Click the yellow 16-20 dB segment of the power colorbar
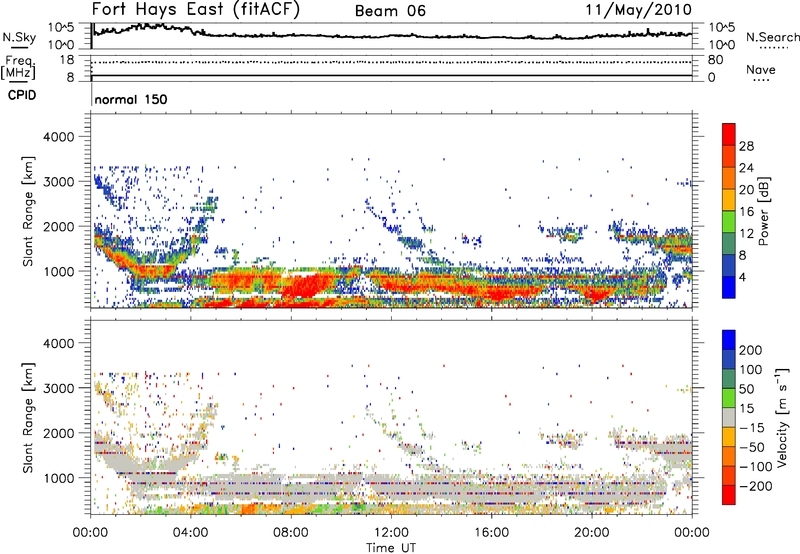The width and height of the screenshot is (800, 554). click(729, 199)
